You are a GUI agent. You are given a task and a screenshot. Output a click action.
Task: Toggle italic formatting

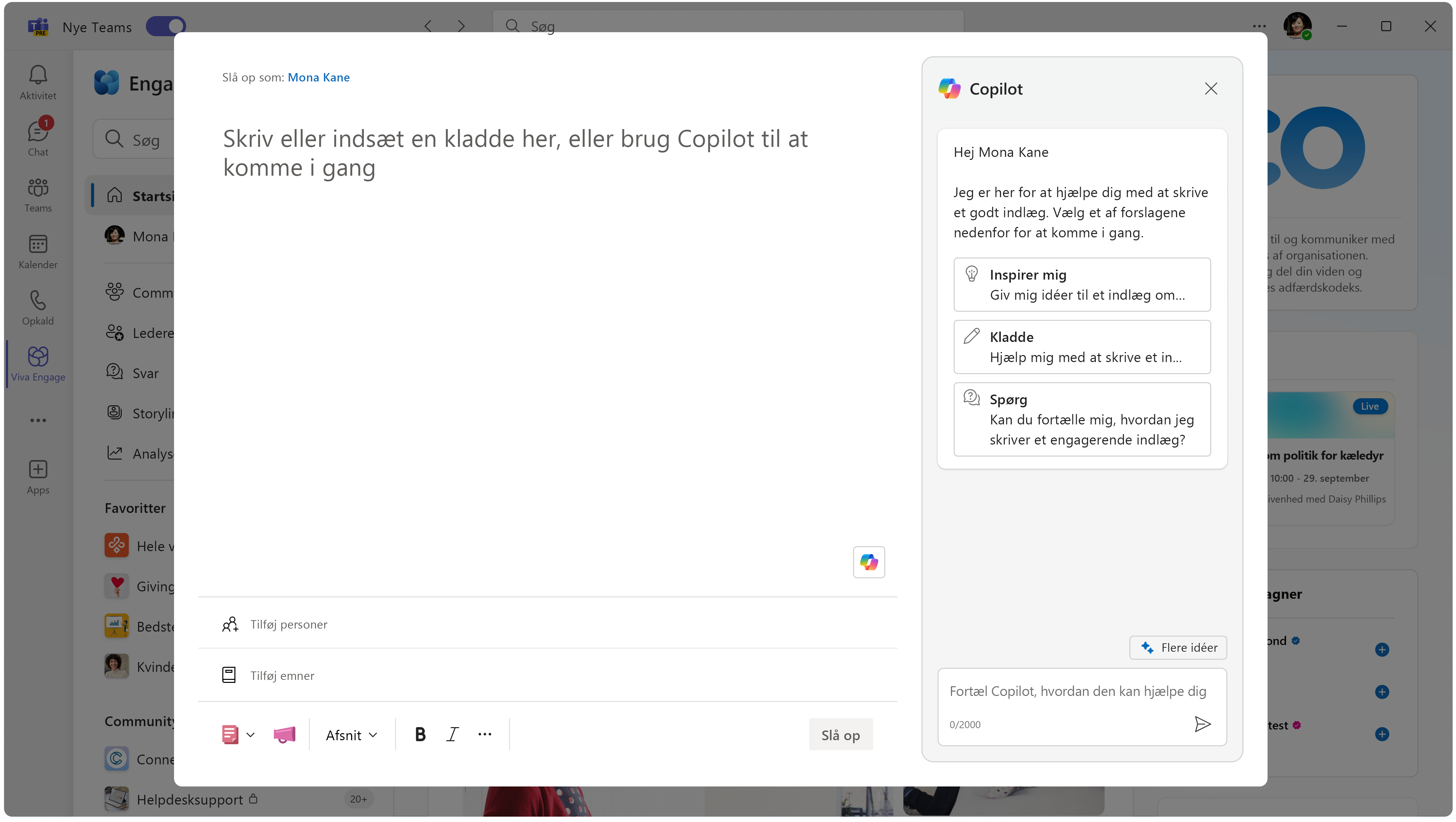(452, 735)
